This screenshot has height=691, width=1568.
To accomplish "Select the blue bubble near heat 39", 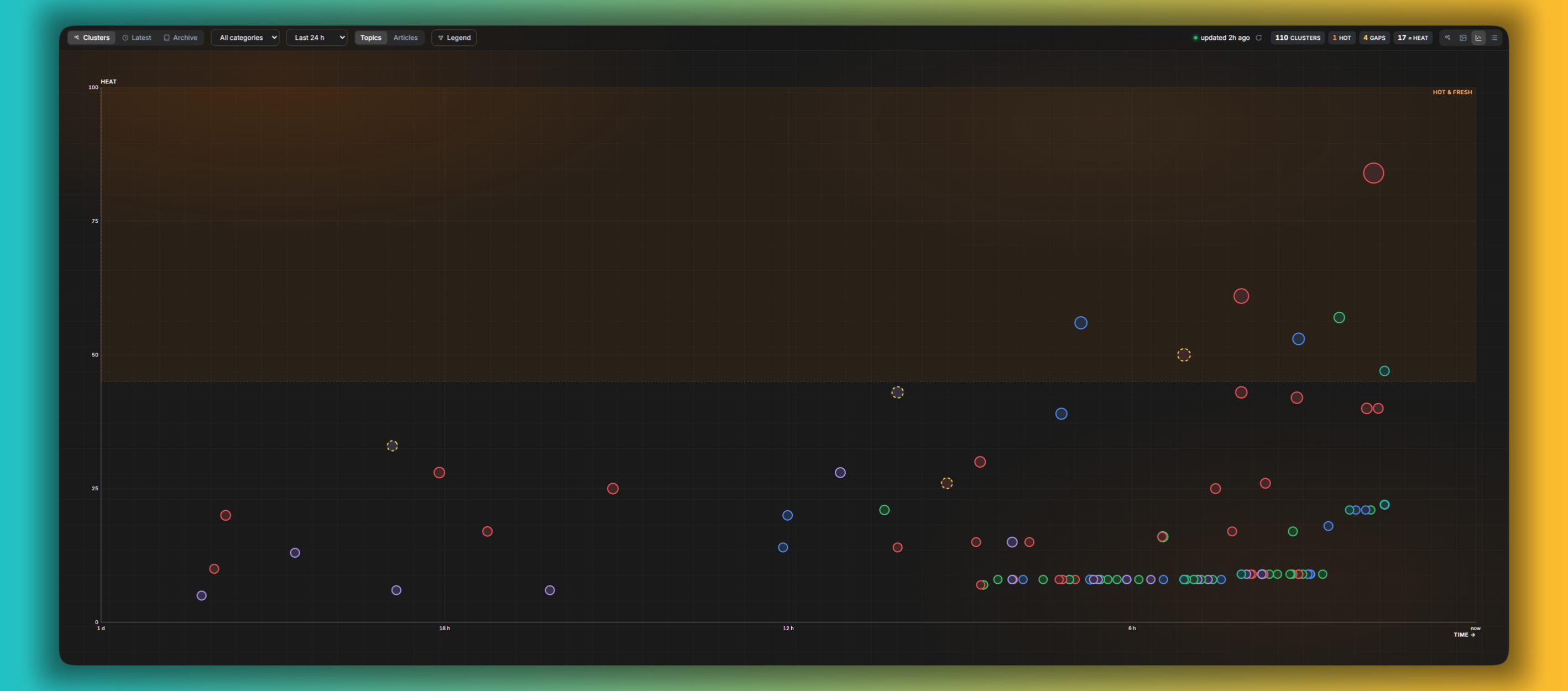I will click(1061, 413).
